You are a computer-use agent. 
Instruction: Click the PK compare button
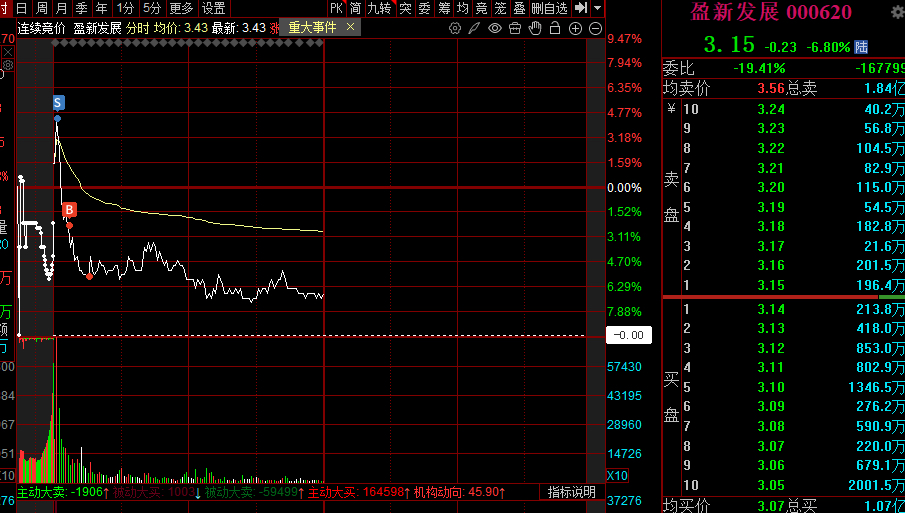(336, 8)
